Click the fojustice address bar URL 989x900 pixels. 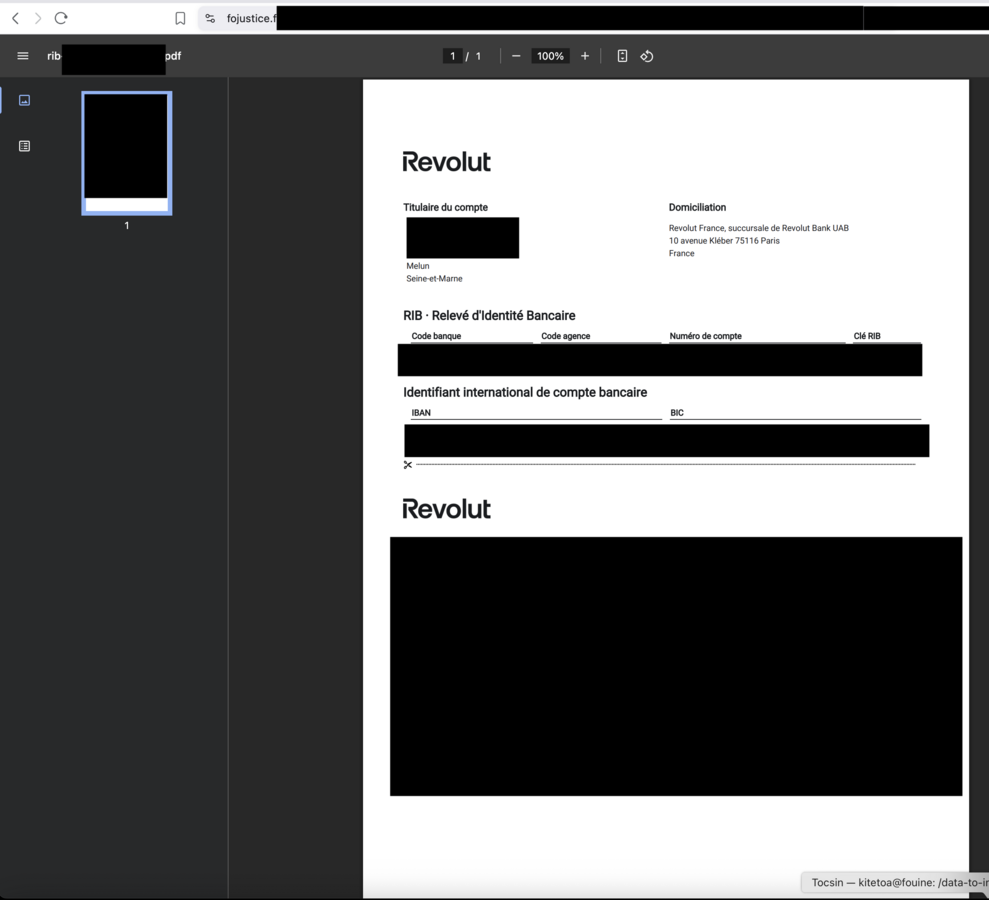click(x=250, y=18)
